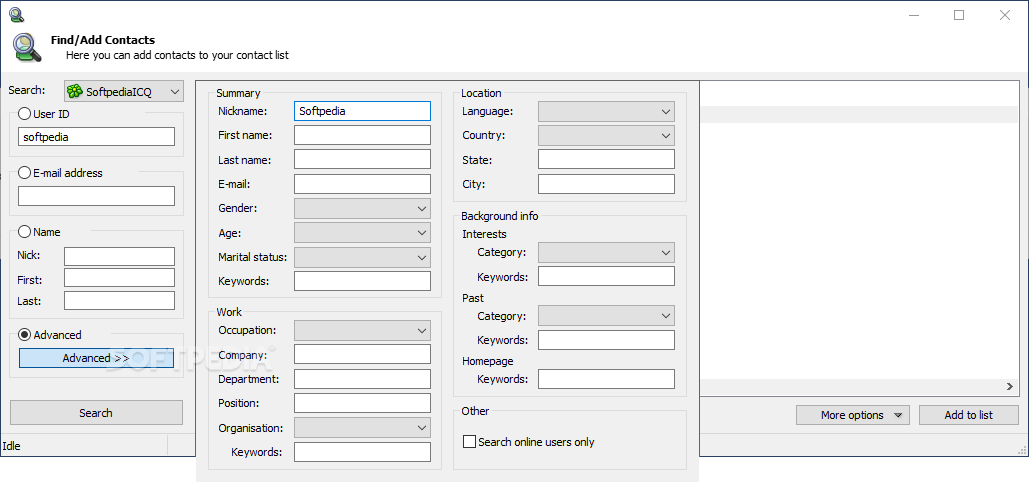The height and width of the screenshot is (482, 1029).
Task: Click the Search button
Action: point(96,413)
